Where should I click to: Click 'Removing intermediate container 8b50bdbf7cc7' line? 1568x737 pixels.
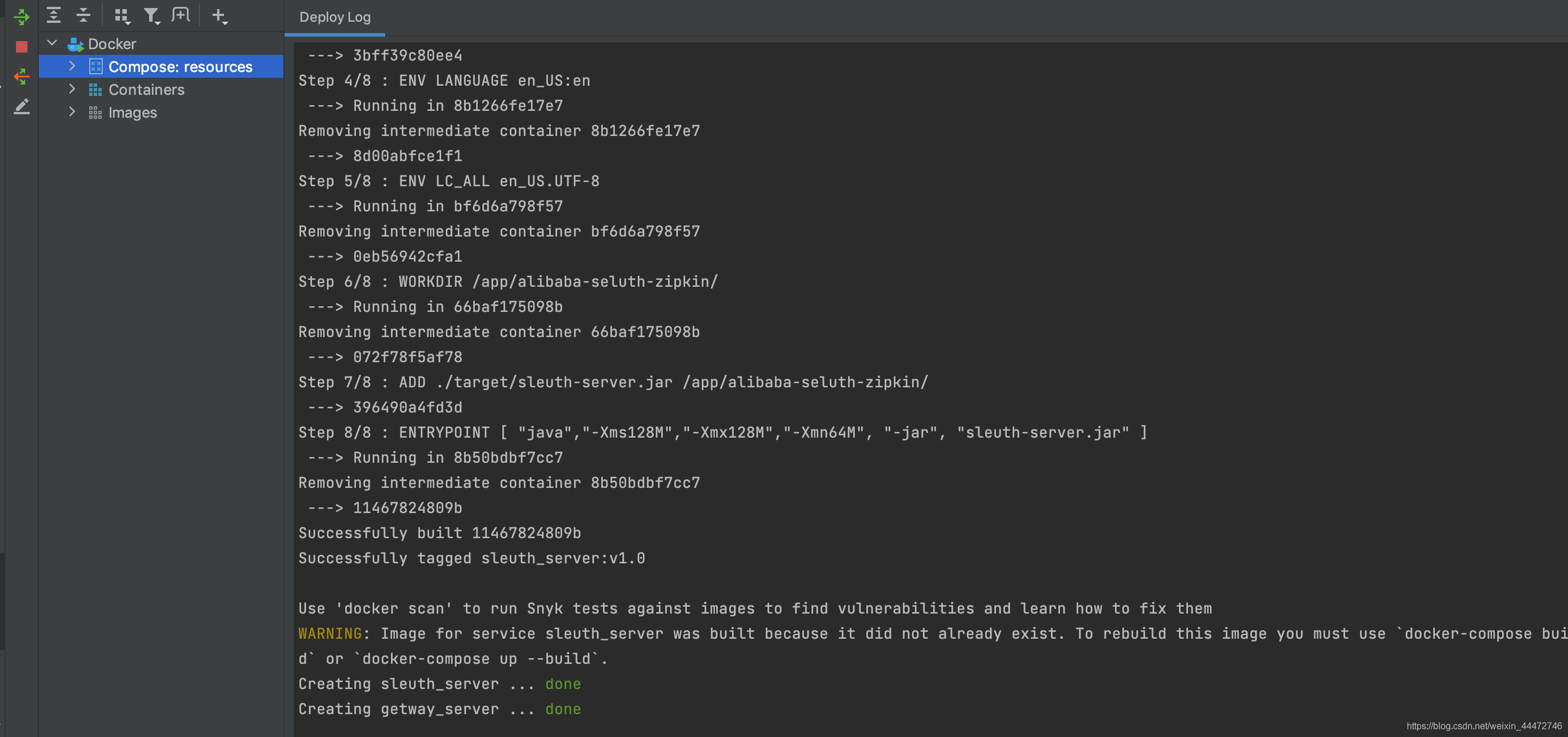(x=499, y=483)
